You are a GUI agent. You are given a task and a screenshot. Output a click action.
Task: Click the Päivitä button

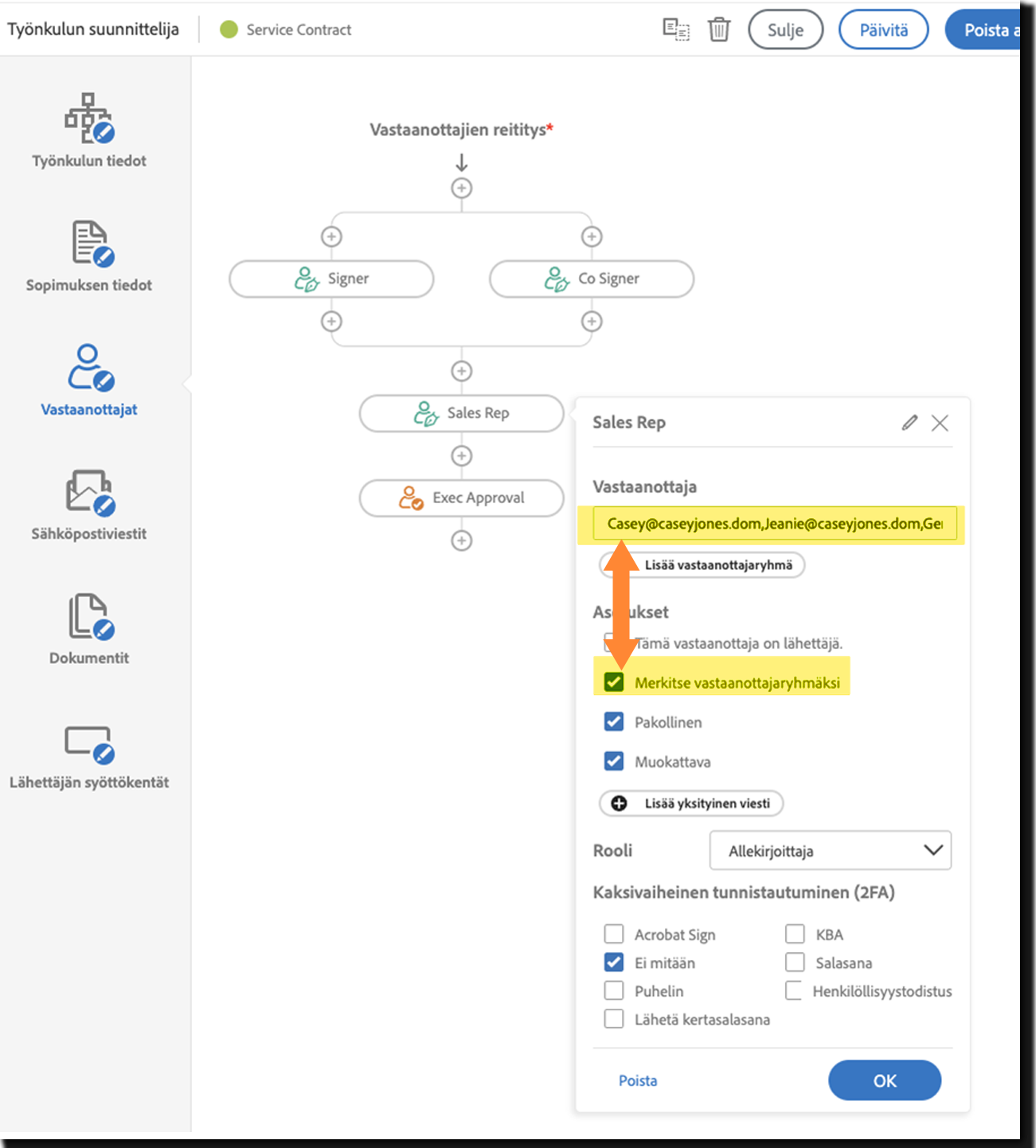pos(884,29)
